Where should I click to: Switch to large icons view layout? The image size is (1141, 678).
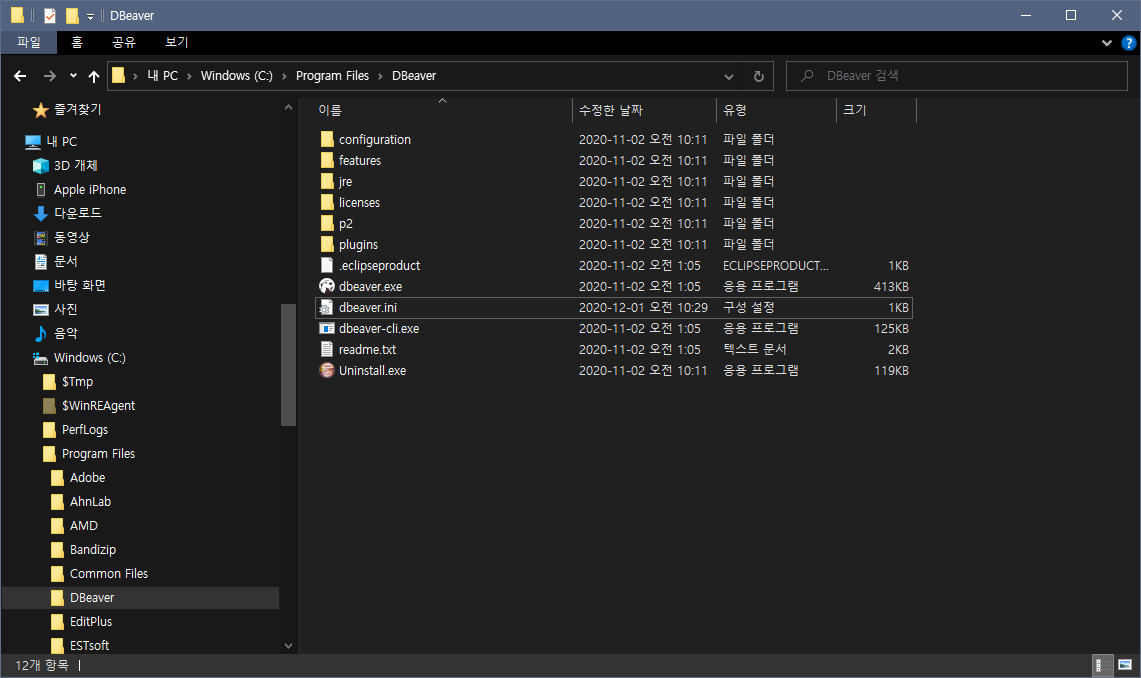[1125, 665]
